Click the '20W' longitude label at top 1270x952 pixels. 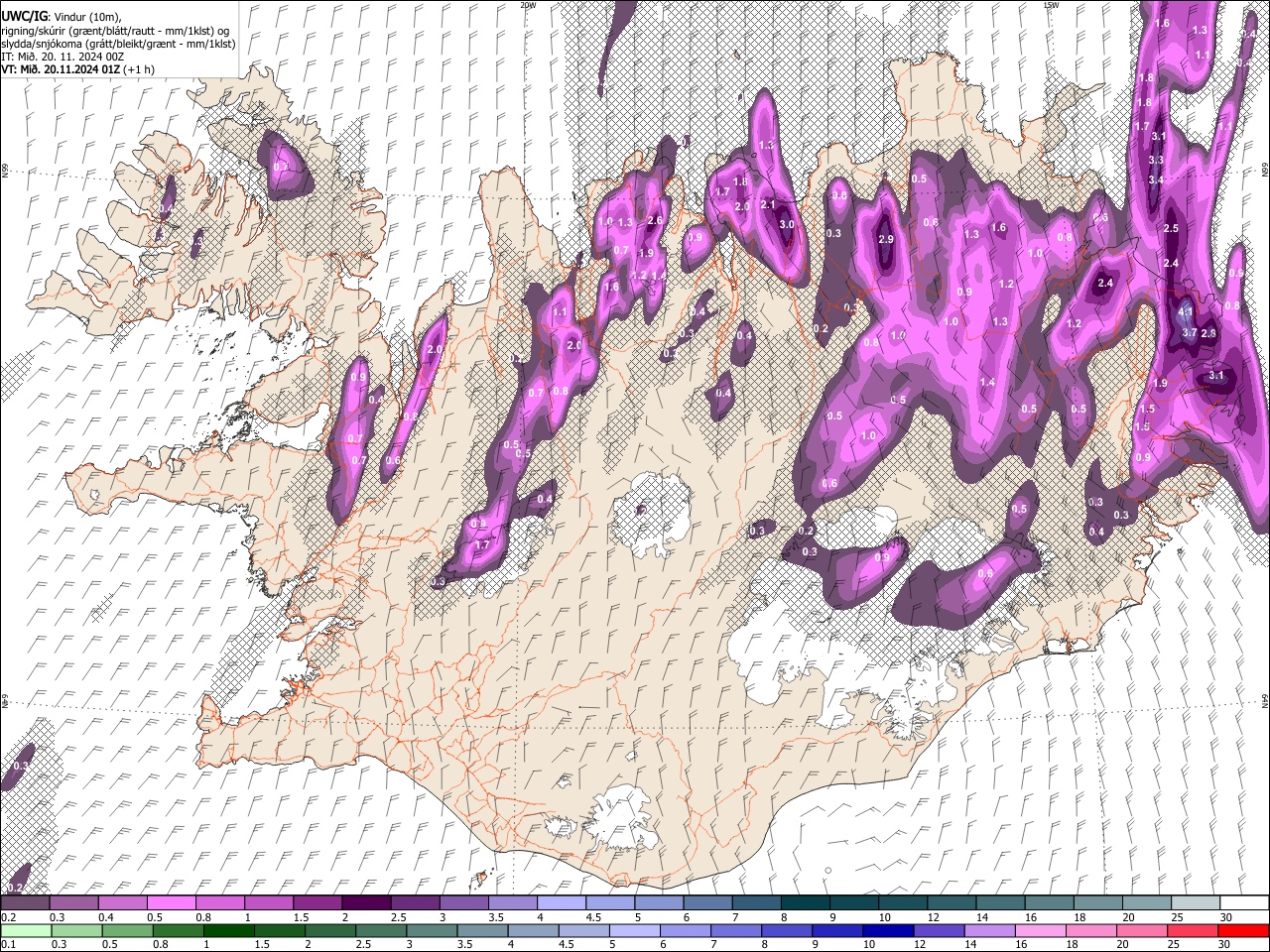click(528, 5)
